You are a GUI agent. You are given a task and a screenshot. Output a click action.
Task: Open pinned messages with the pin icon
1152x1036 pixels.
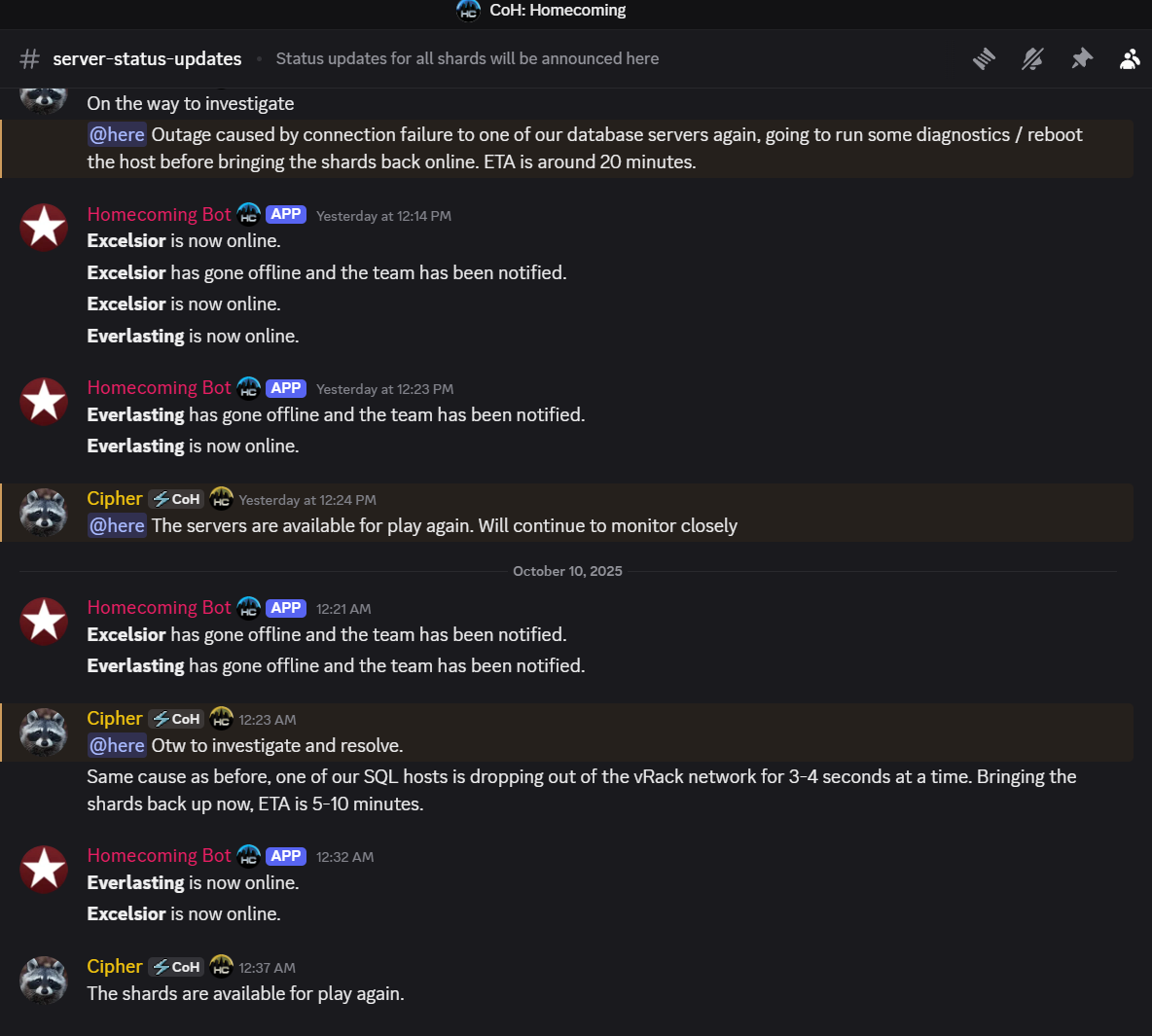1081,59
